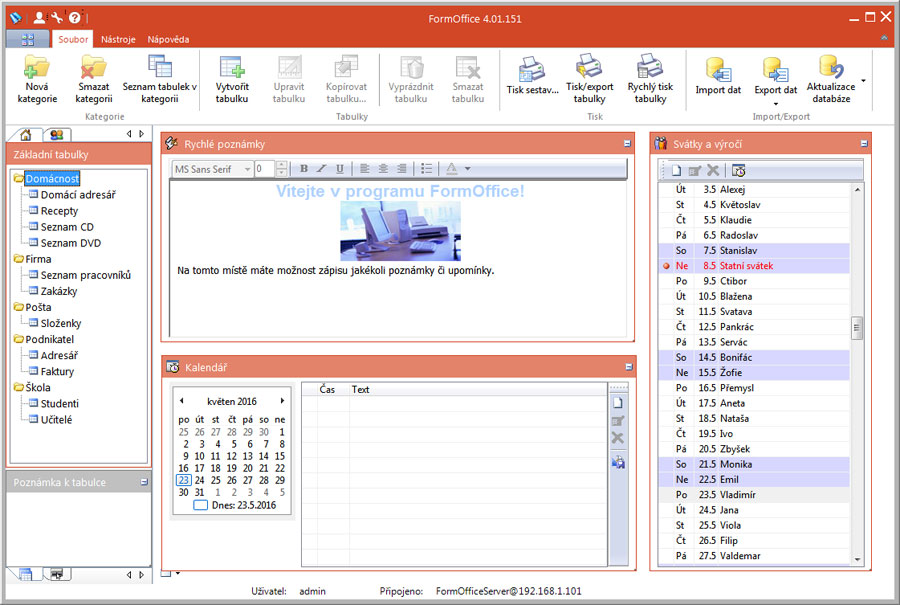The height and width of the screenshot is (605, 900).
Task: Open font color dropdown arrow
Action: (468, 169)
